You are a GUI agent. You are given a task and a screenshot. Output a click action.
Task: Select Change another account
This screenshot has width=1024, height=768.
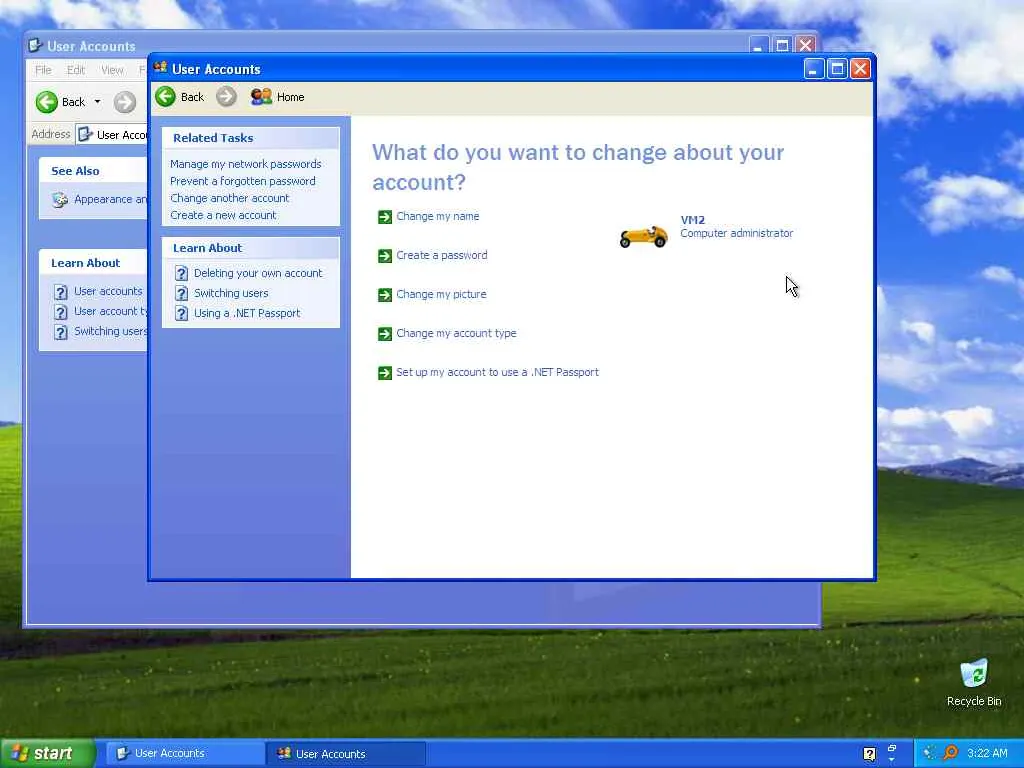point(229,198)
